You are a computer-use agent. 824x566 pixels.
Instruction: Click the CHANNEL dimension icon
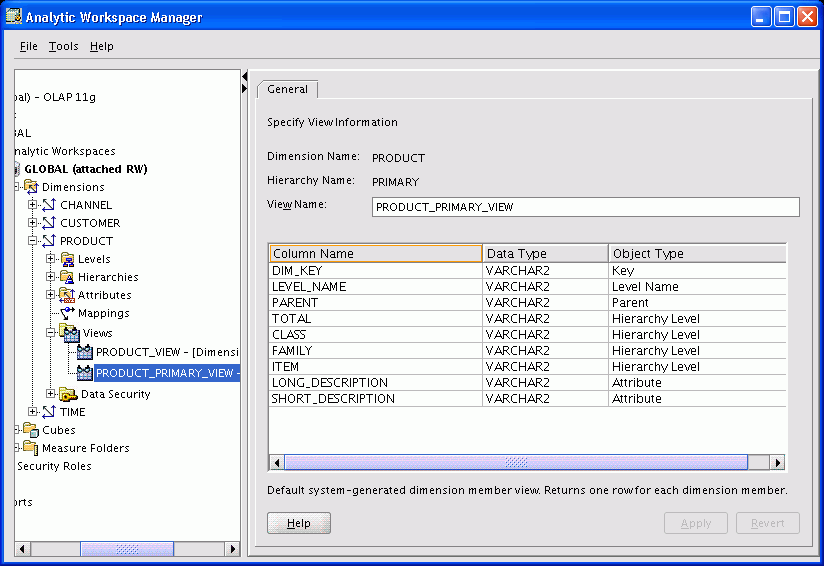[49, 205]
